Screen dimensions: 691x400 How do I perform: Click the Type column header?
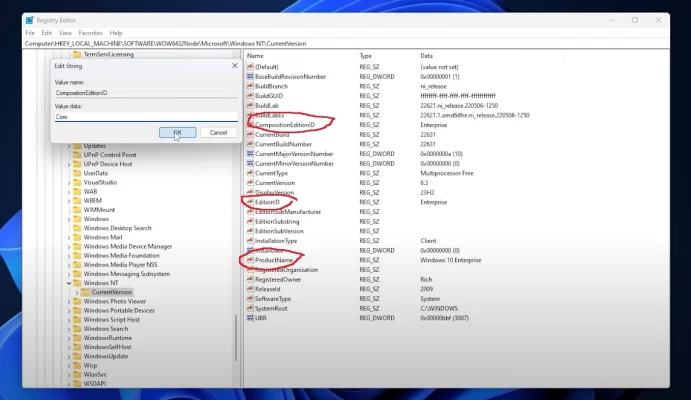[x=366, y=56]
